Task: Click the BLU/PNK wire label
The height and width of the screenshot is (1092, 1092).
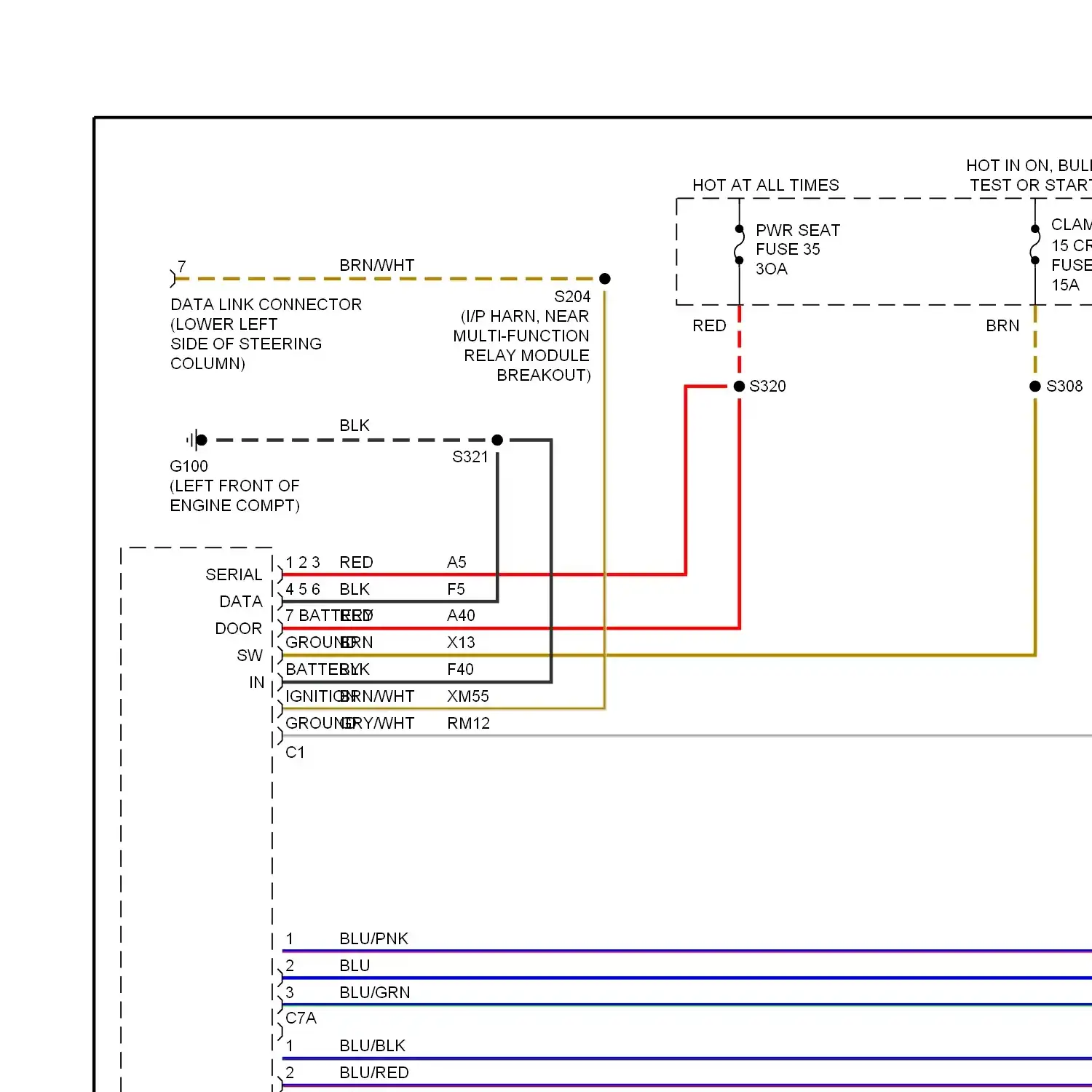Action: [373, 938]
